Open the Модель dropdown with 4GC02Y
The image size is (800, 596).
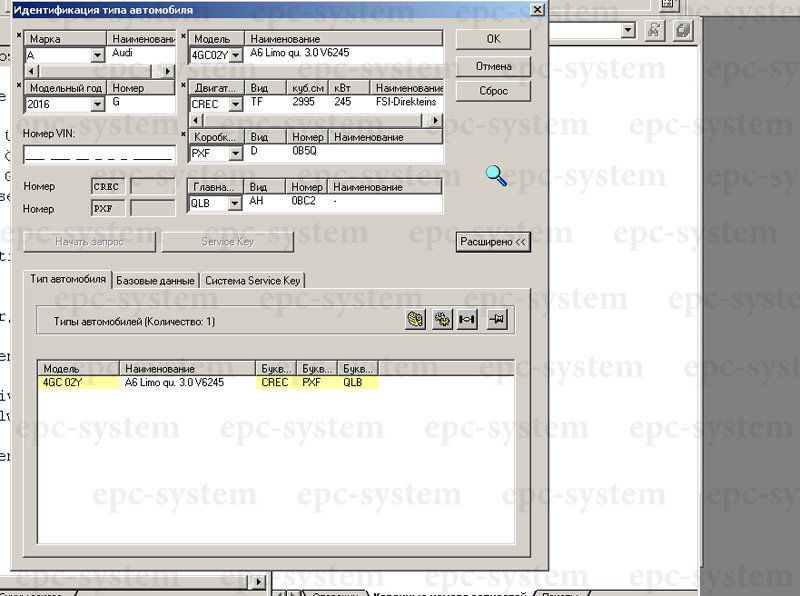(x=236, y=56)
